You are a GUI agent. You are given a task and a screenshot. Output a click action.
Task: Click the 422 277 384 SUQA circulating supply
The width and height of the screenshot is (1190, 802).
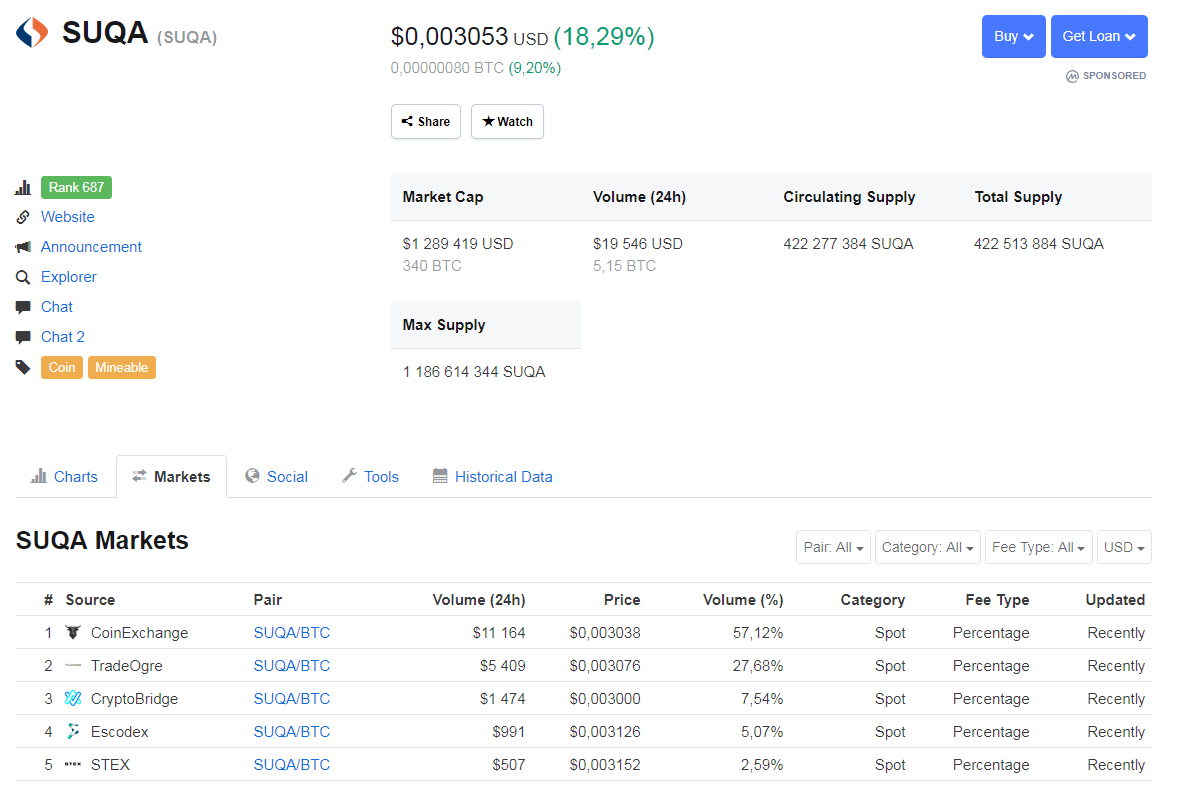(848, 244)
